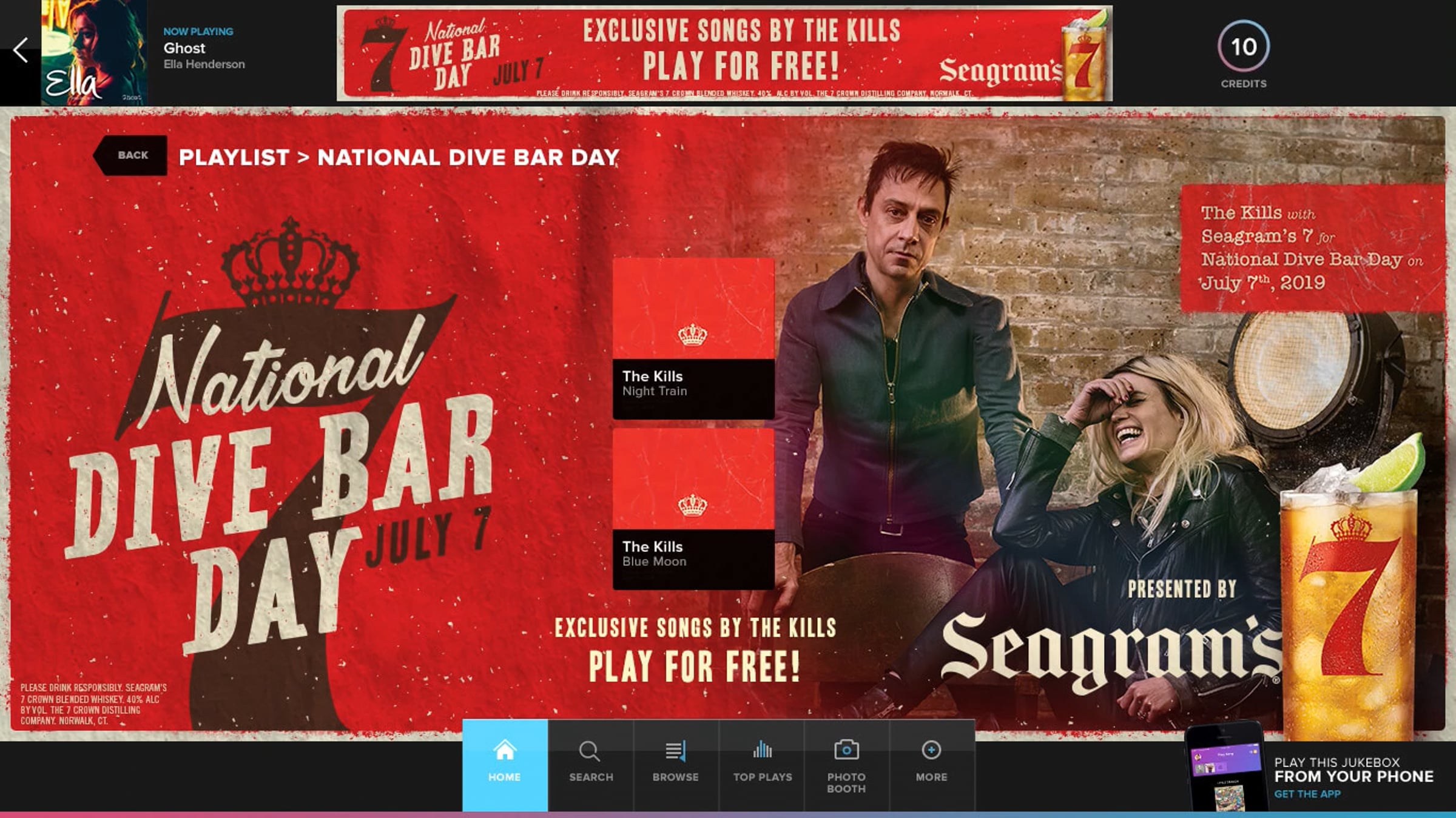Click the Now Playing Ghost song title

184,49
